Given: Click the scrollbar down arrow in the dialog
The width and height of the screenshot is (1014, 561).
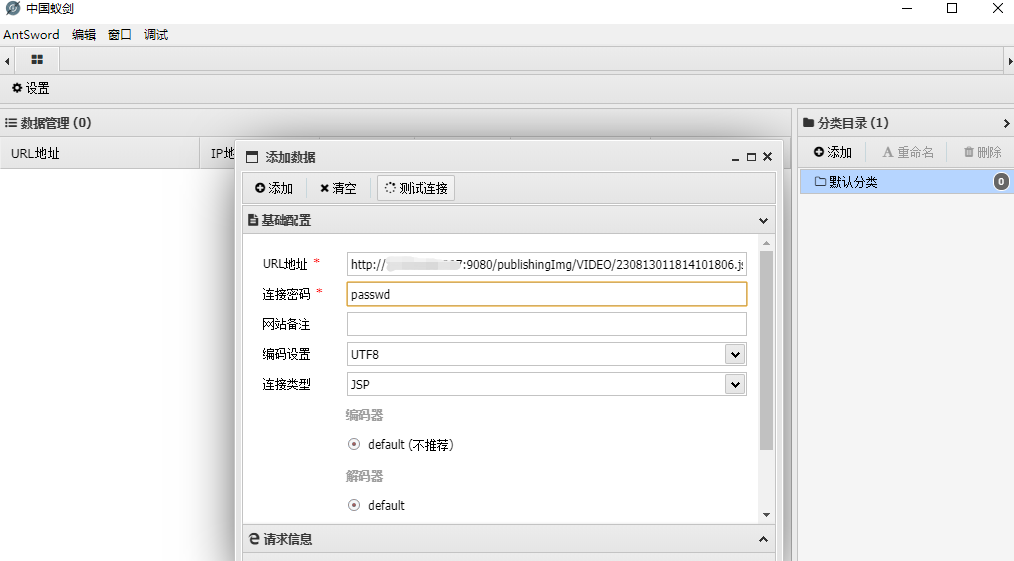Looking at the screenshot, I should (766, 515).
